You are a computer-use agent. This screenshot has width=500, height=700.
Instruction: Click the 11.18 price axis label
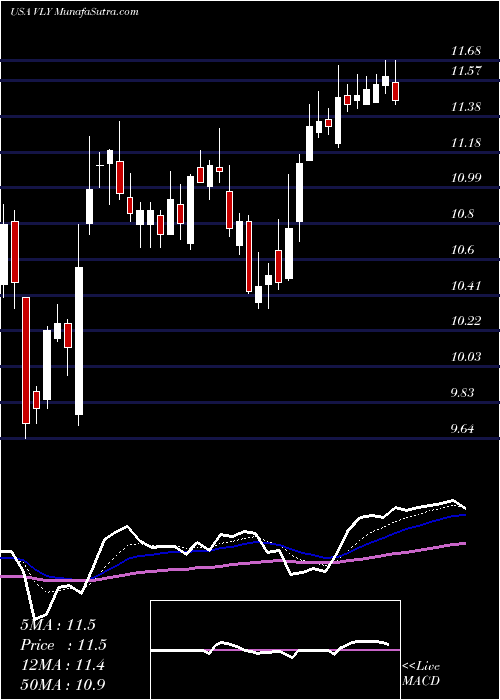click(466, 143)
